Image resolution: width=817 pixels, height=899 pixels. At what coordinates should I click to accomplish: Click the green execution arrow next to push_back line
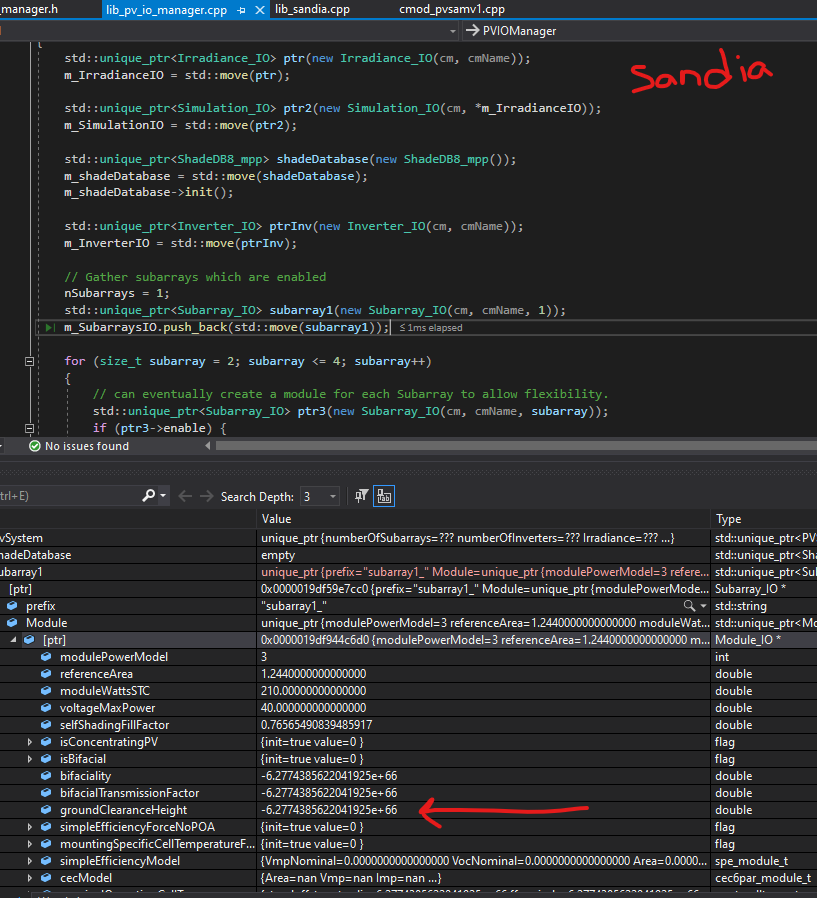47,327
